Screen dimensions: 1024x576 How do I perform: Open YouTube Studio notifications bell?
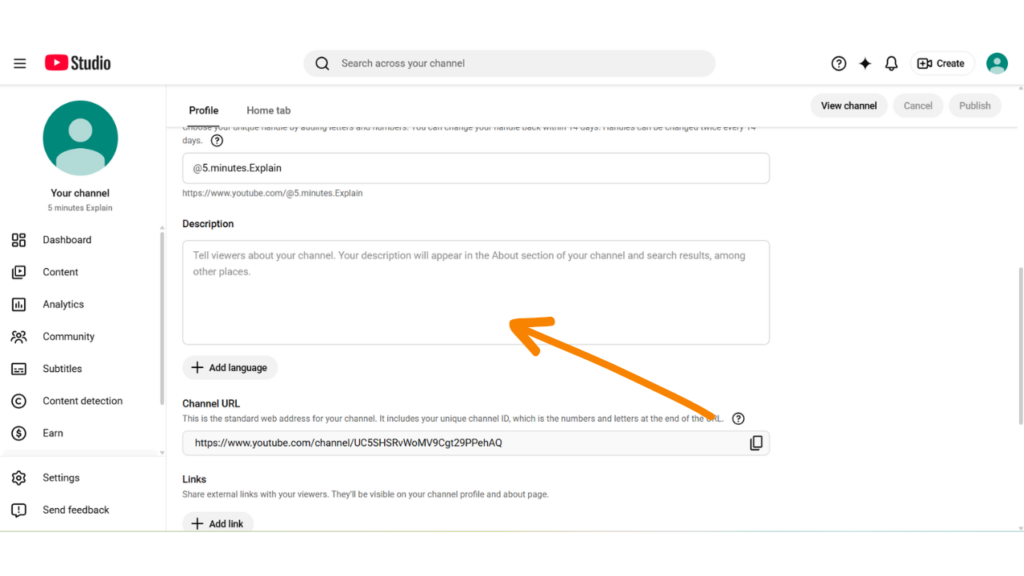[891, 62]
